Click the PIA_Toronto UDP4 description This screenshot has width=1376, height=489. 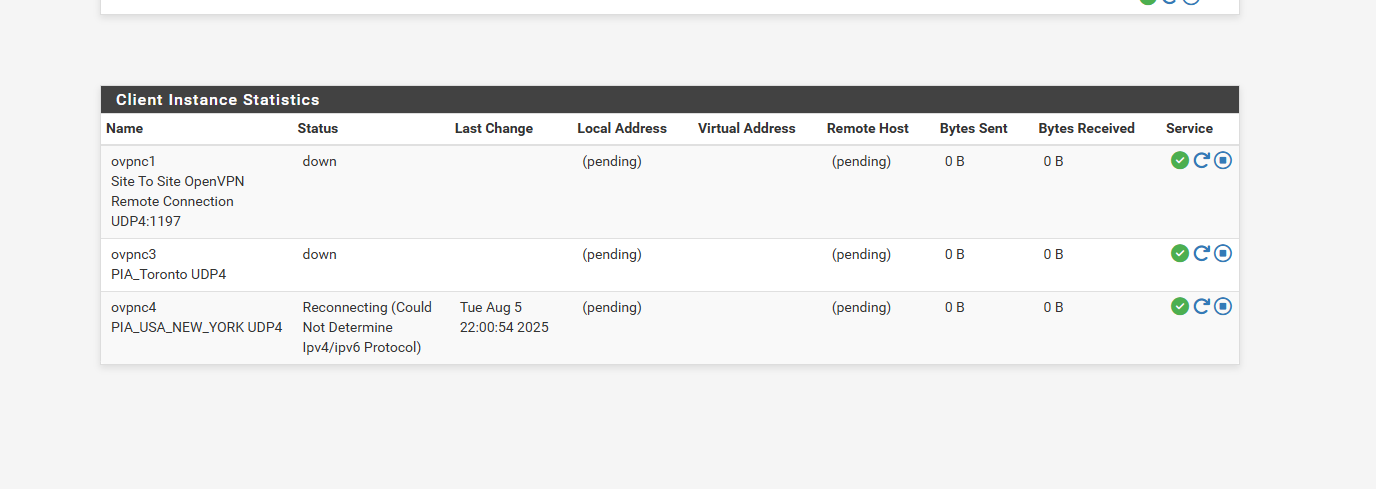(169, 274)
